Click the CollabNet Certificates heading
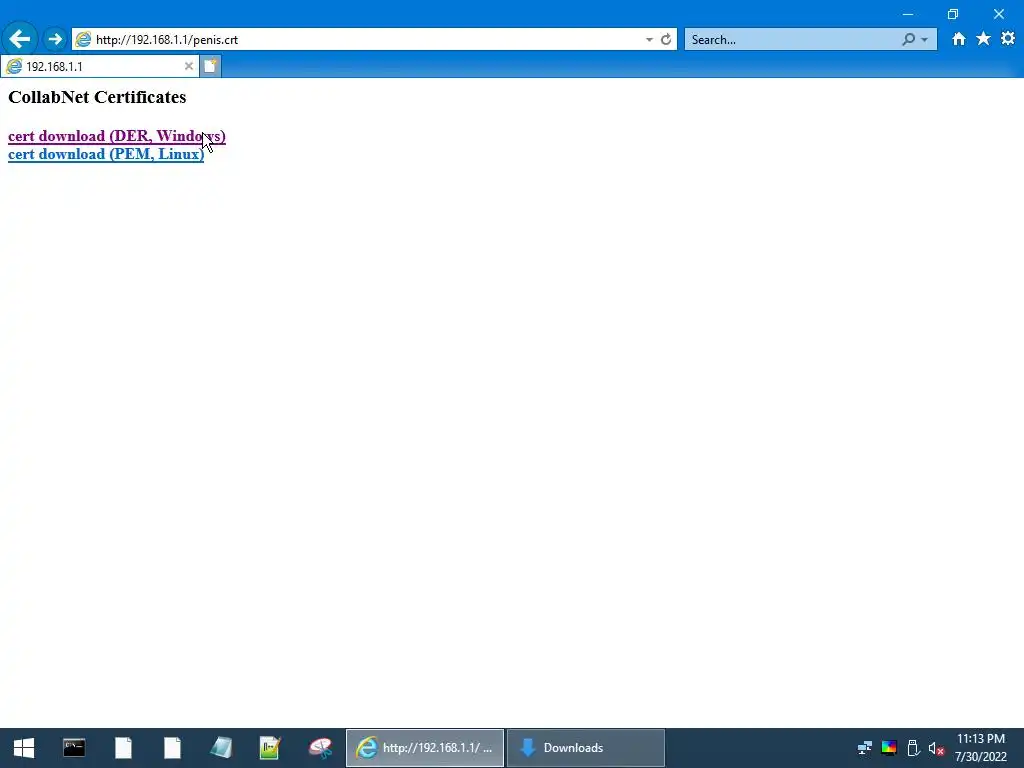Screen dimensions: 1024x768 click(x=97, y=97)
